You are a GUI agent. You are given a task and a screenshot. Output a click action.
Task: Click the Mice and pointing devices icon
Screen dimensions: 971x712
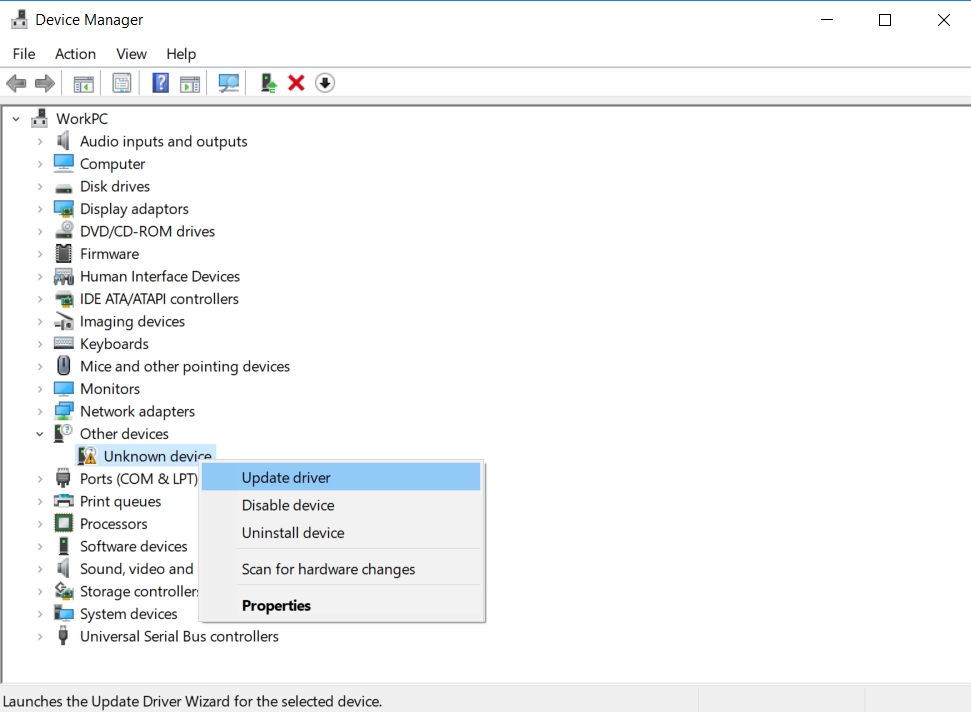tap(63, 365)
